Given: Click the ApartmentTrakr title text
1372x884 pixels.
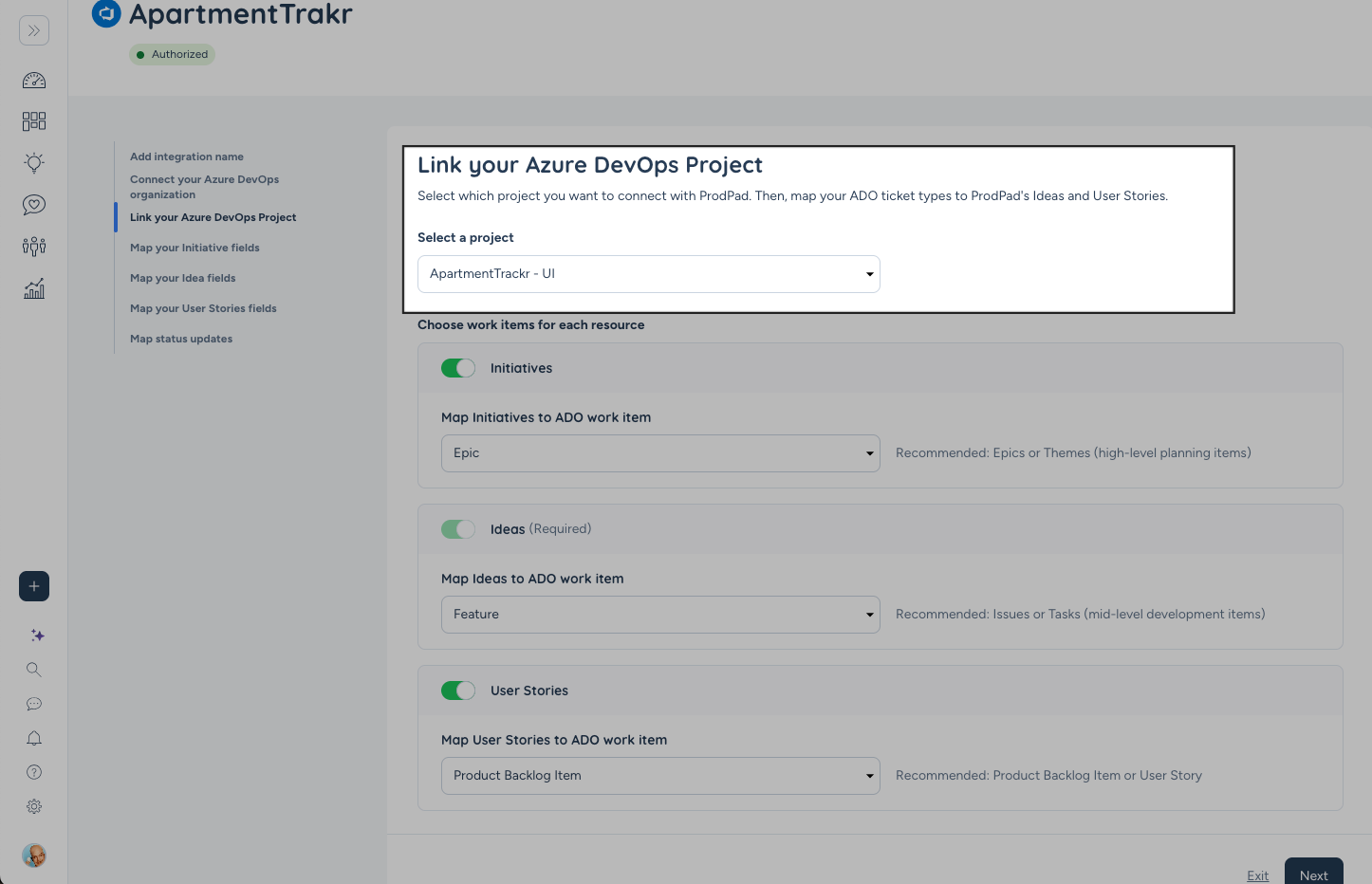Looking at the screenshot, I should click(241, 14).
